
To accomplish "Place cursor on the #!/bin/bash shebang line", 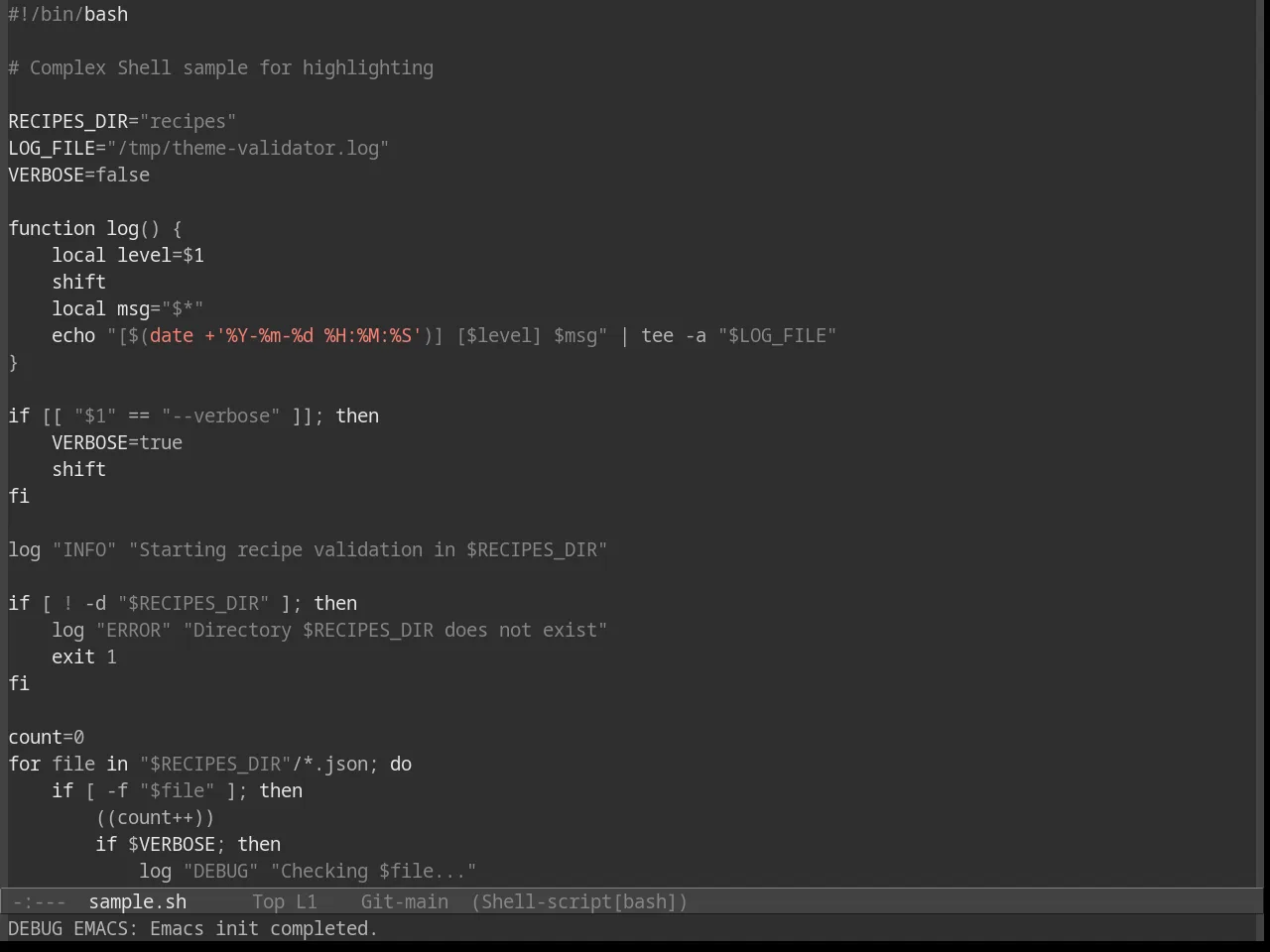I will pyautogui.click(x=68, y=15).
